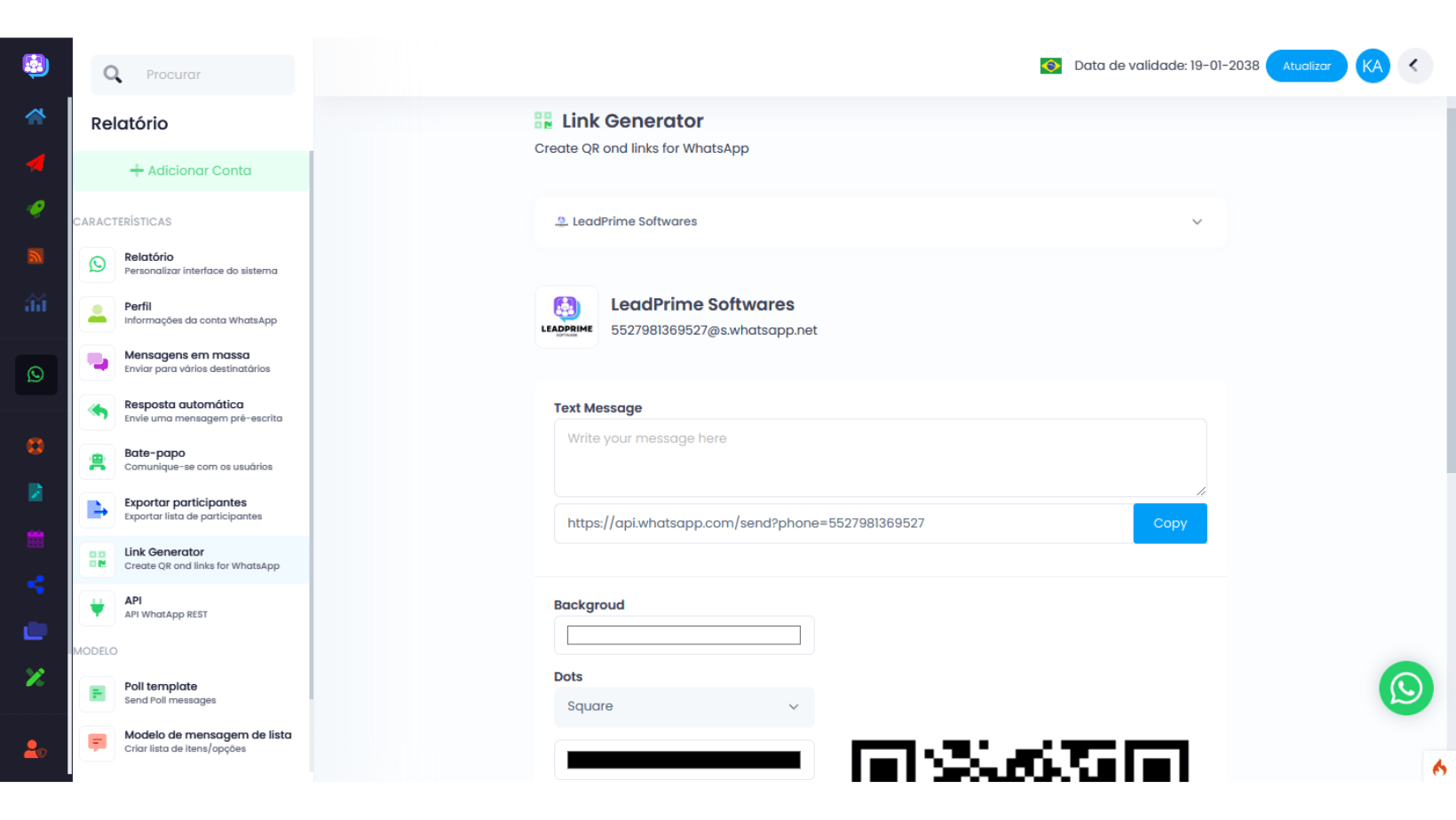The height and width of the screenshot is (820, 1456).
Task: Open the bar chart analytics icon
Action: [x=36, y=304]
